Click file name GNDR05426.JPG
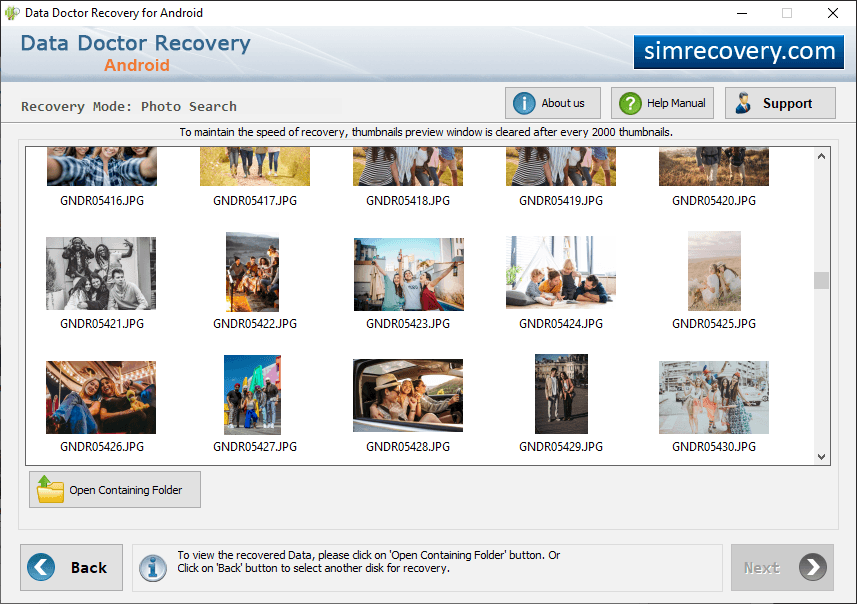Viewport: 857px width, 604px height. click(102, 447)
